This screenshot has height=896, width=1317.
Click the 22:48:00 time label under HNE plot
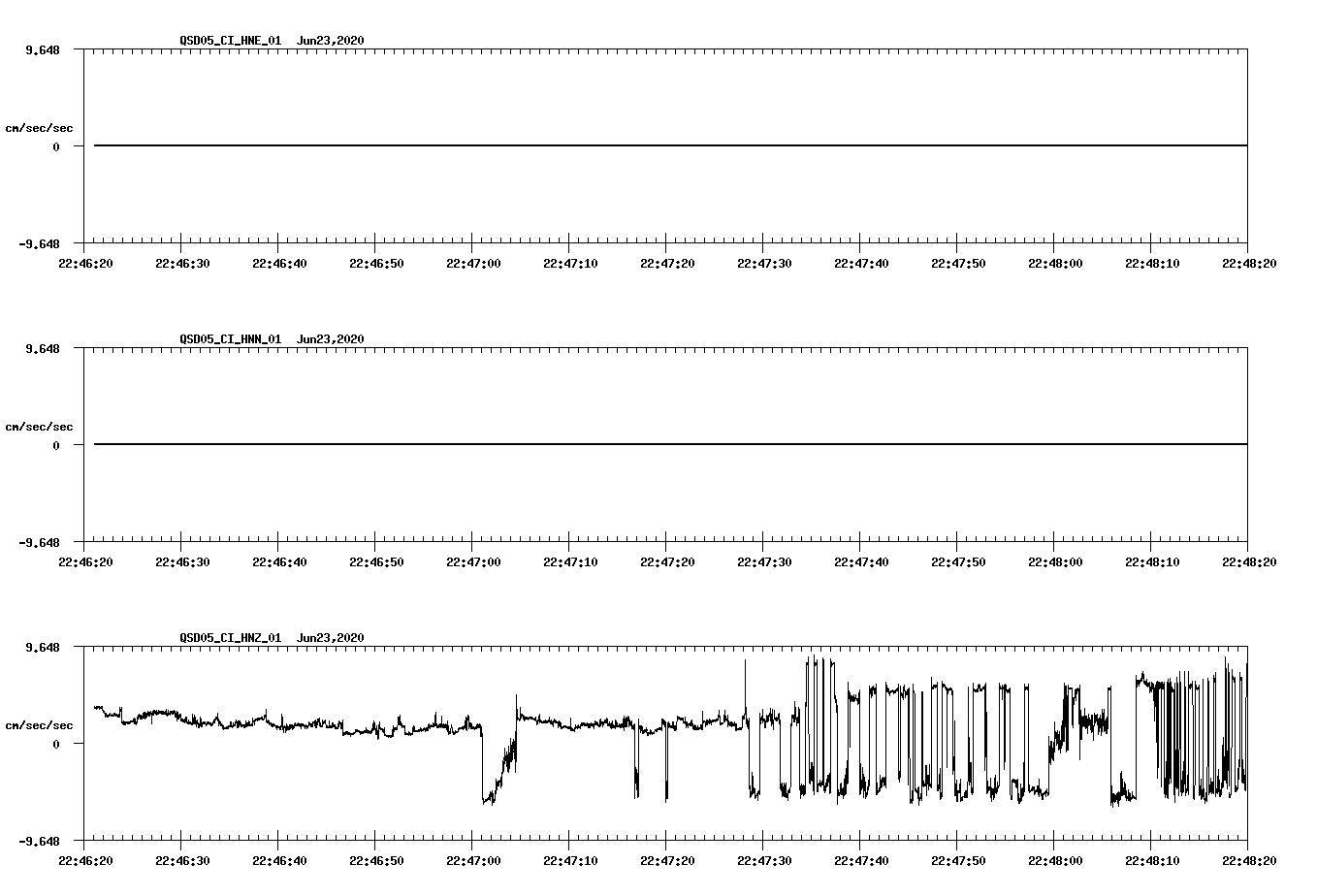tap(1054, 263)
